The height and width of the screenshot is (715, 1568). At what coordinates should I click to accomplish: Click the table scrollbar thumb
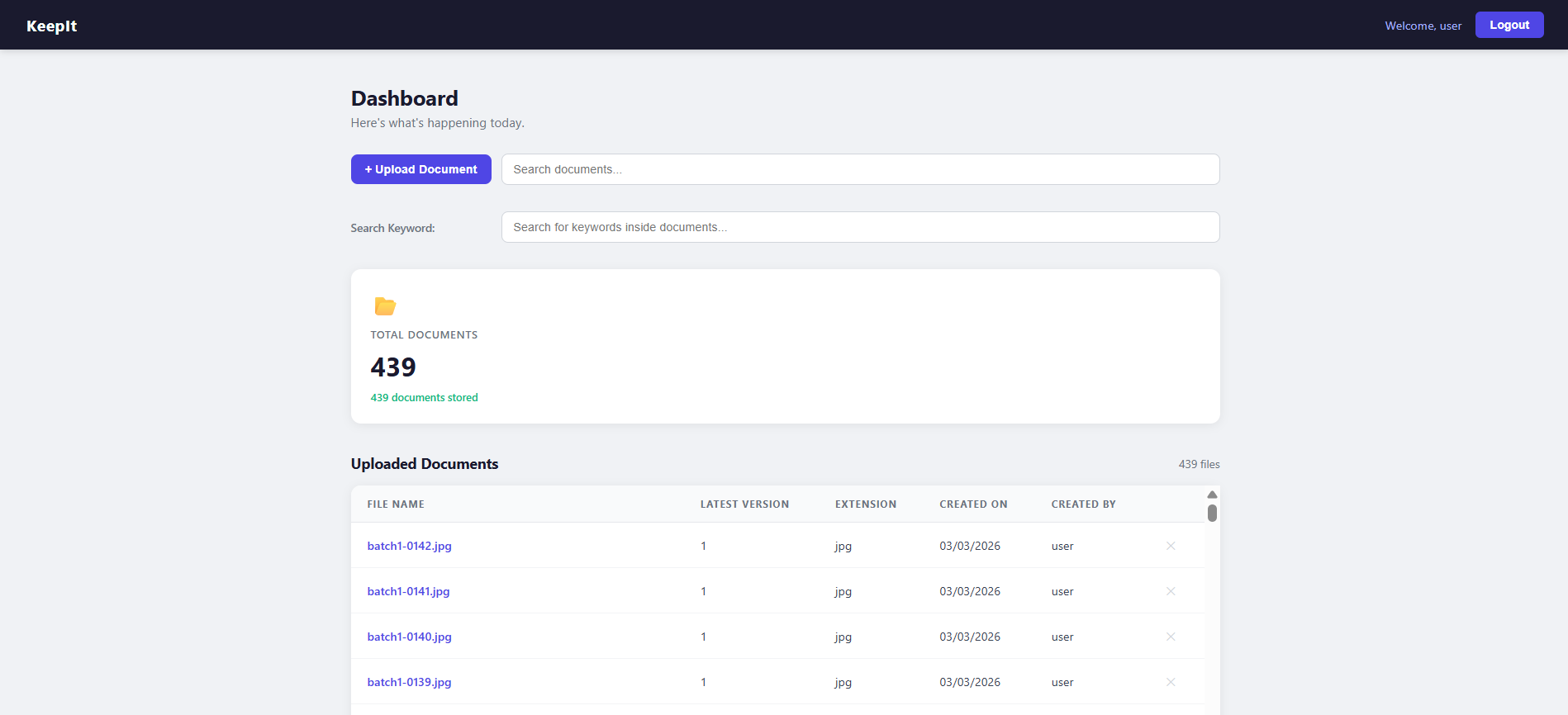point(1212,514)
